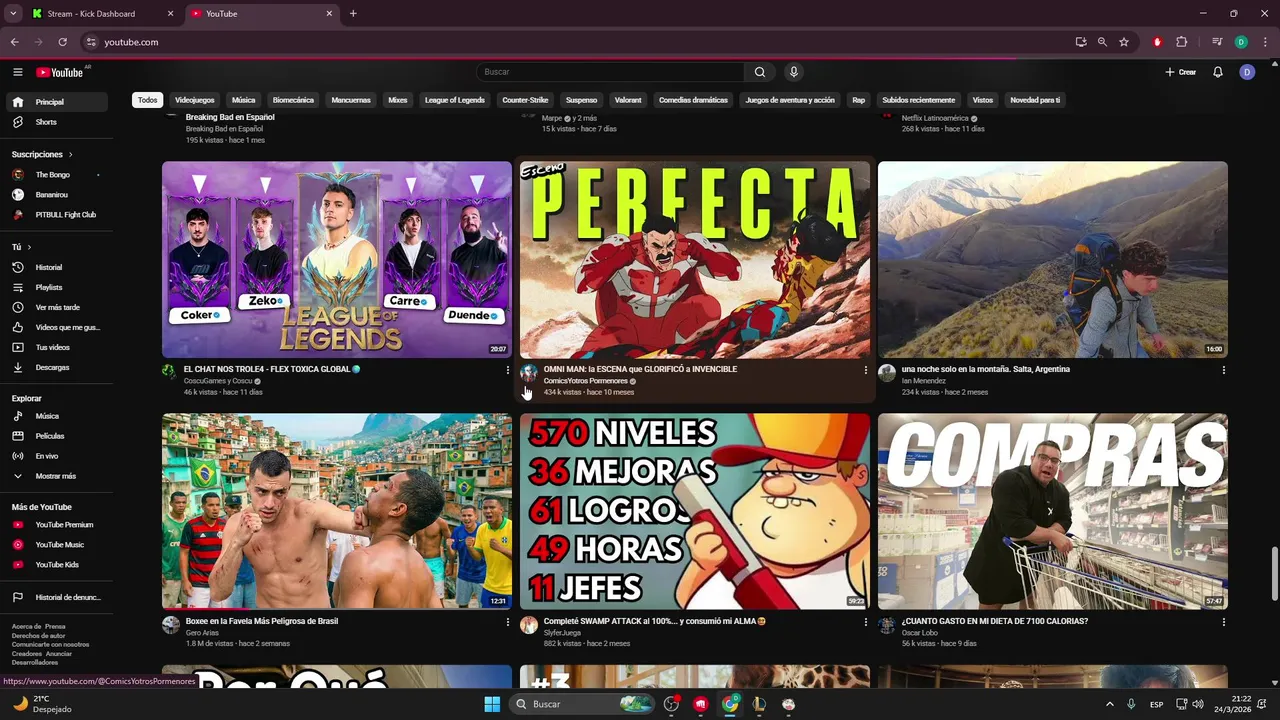Viewport: 1280px width, 720px height.
Task: Open En vivo under Explorar
Action: (57, 456)
